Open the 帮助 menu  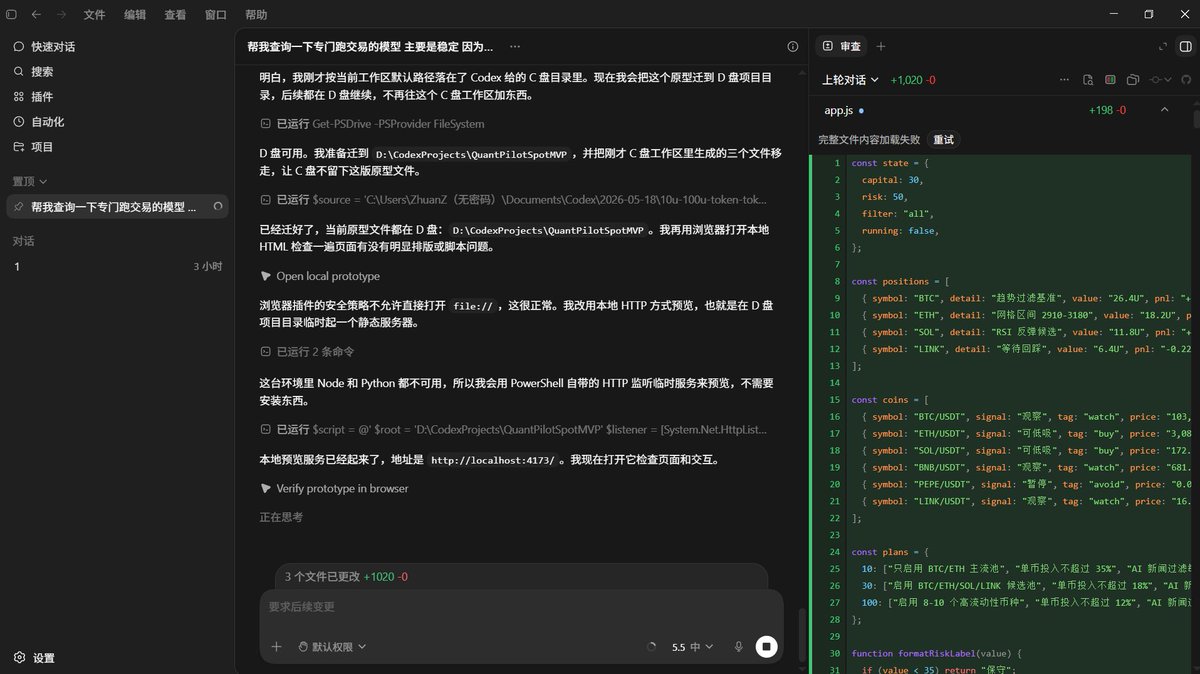click(x=256, y=15)
